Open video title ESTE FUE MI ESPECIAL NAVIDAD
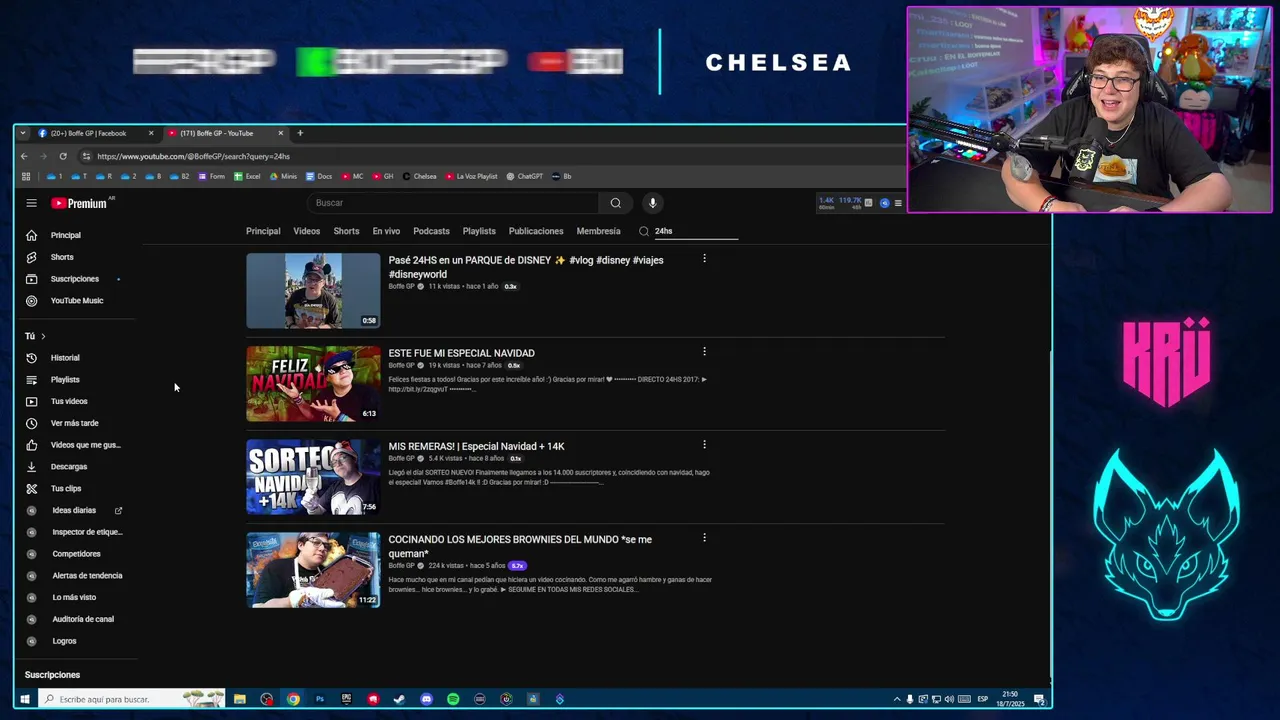This screenshot has width=1280, height=720. coord(461,353)
